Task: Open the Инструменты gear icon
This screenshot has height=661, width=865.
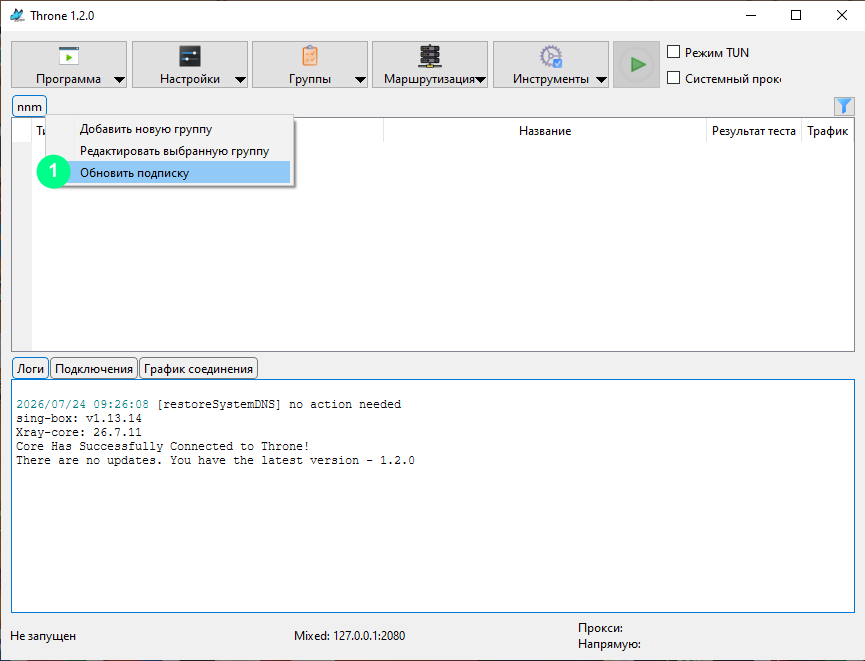Action: pos(551,56)
